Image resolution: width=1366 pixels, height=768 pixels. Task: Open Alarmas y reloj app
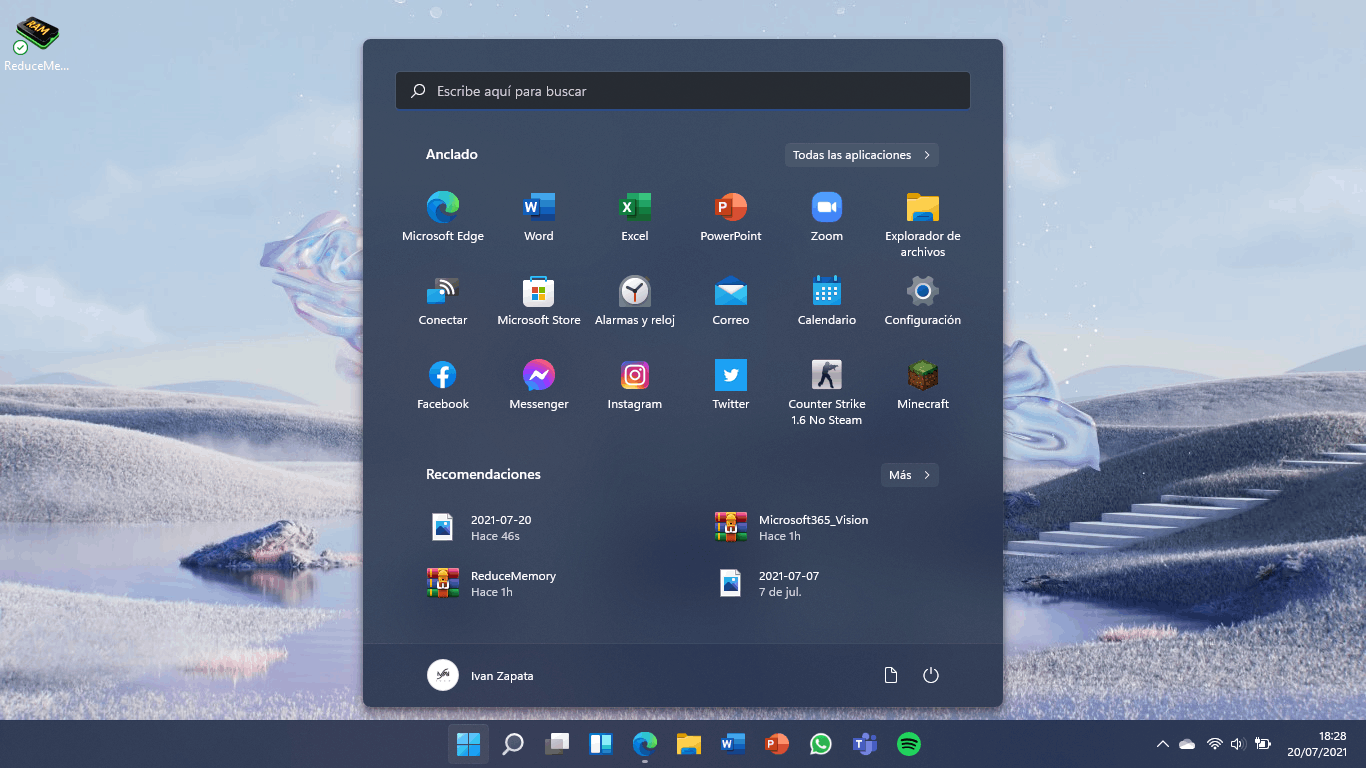click(x=635, y=301)
